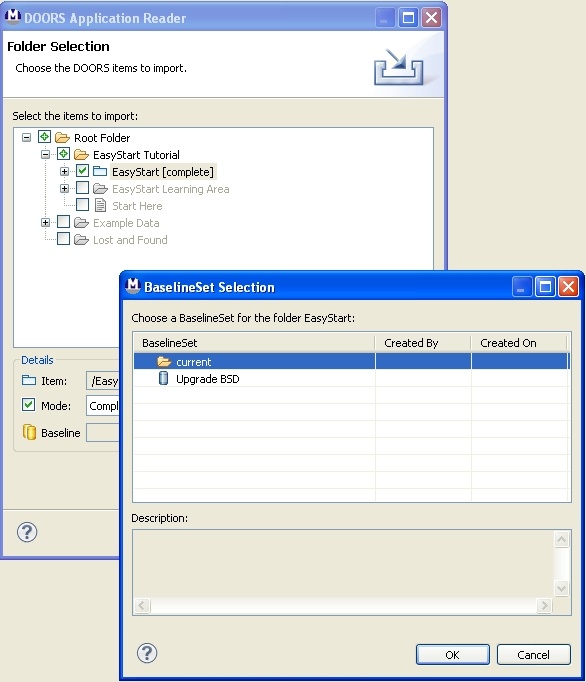The image size is (586, 682).
Task: Collapse the Root Folder tree node
Action: pyautogui.click(x=27, y=137)
